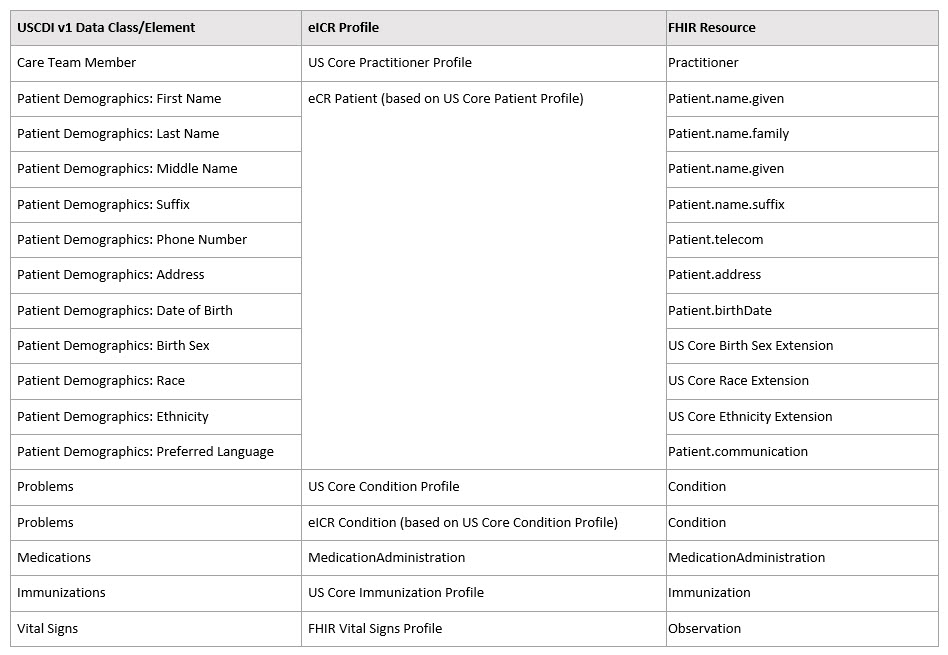Select the "Care Team Member" cell
This screenshot has height=655, width=948.
[x=76, y=63]
